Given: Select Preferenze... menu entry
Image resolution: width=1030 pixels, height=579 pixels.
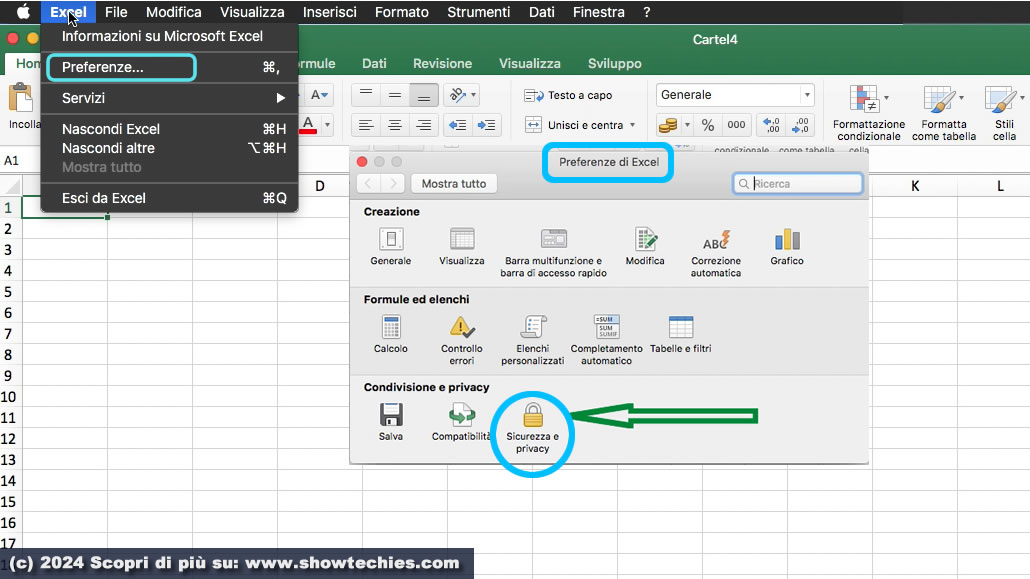Looking at the screenshot, I should tap(169, 67).
